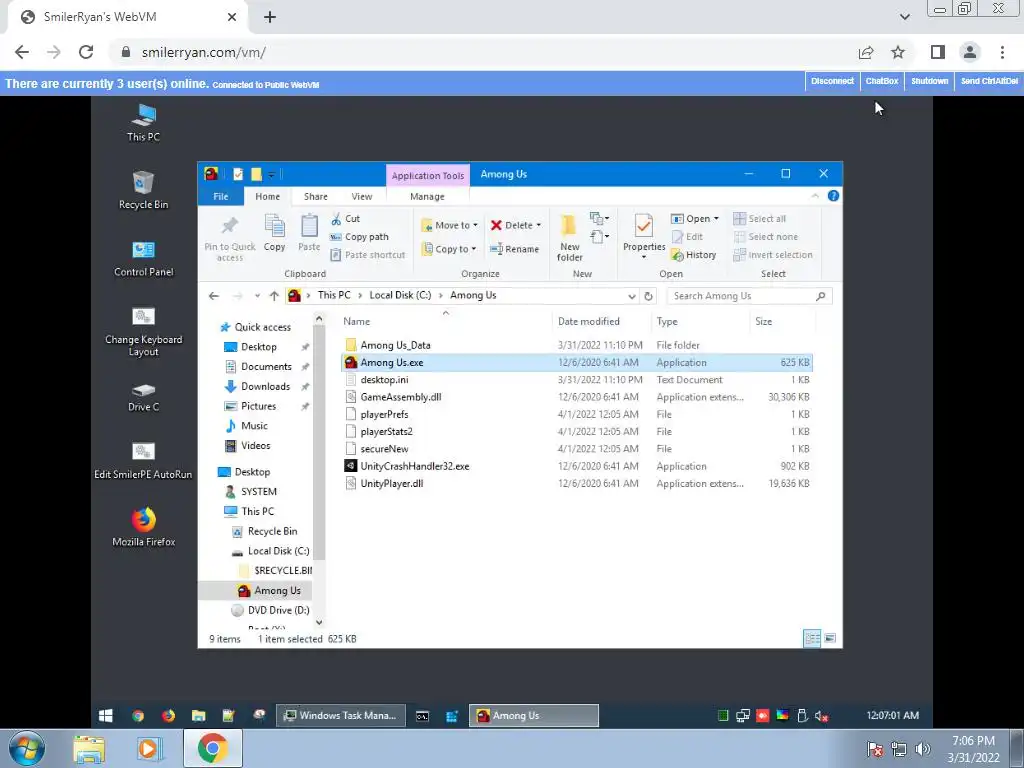Click Rename in the Organize group

[x=515, y=249]
